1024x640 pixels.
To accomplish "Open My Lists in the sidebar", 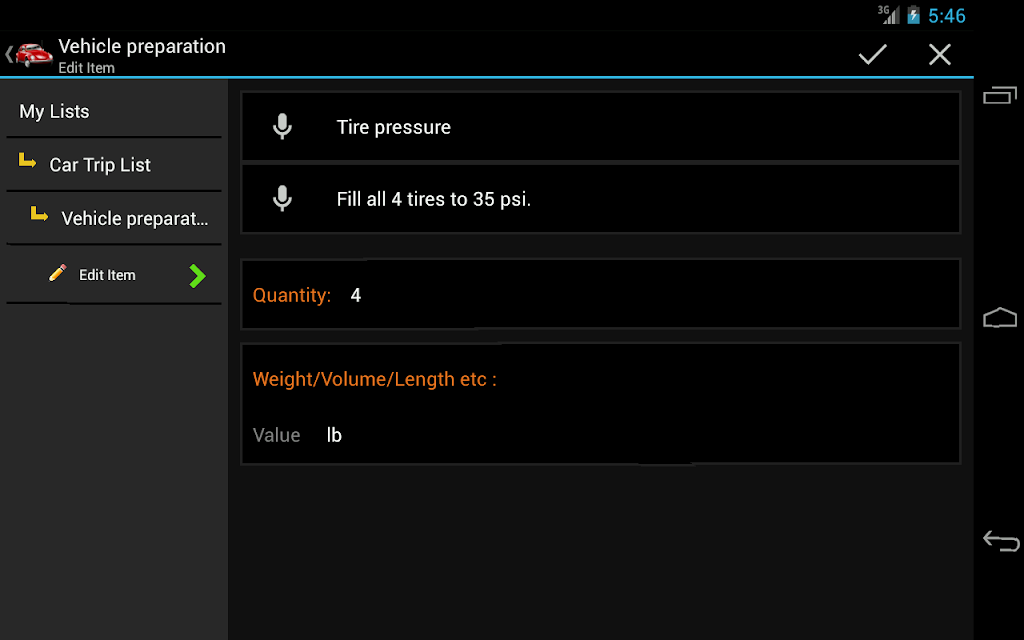I will click(114, 111).
